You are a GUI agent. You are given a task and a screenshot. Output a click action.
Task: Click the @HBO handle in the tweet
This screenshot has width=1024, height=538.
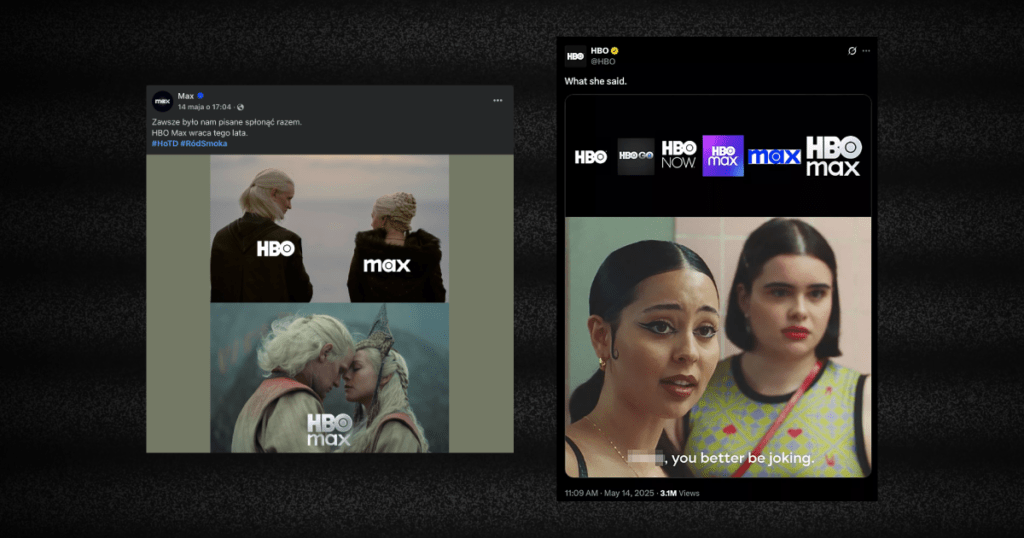pos(603,62)
